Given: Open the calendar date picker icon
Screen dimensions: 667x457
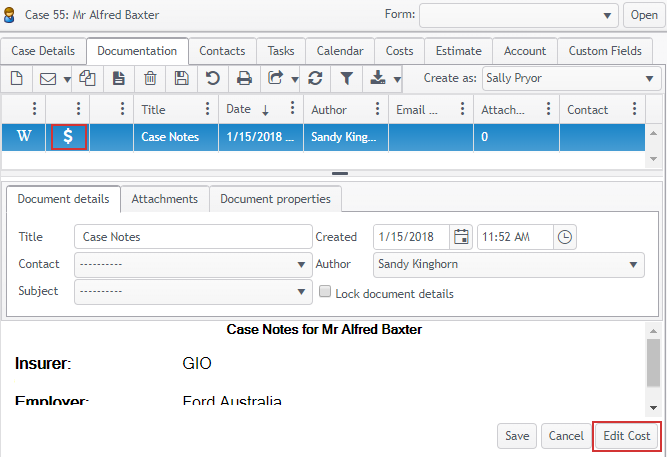Looking at the screenshot, I should (x=461, y=237).
